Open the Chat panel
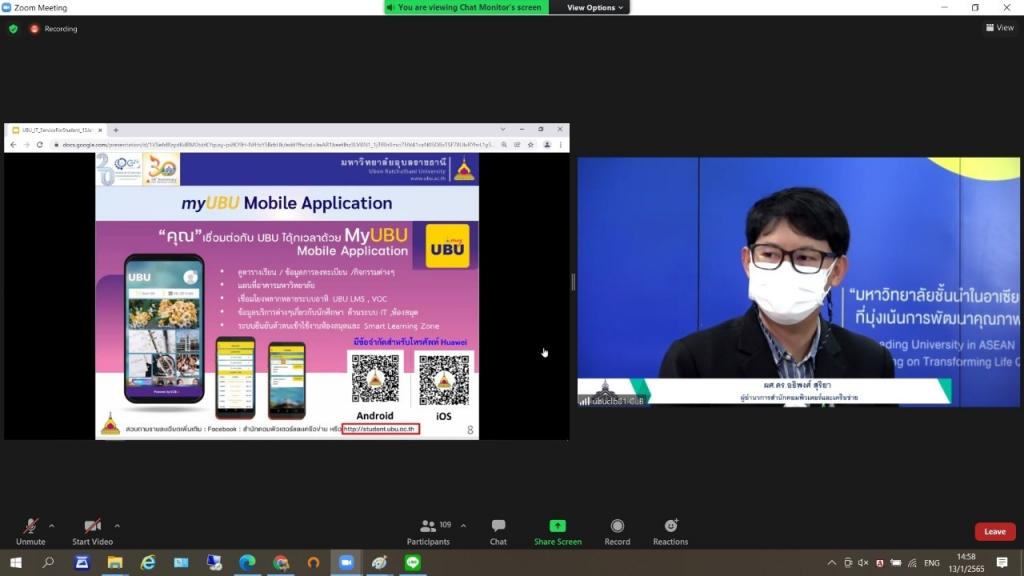 (498, 532)
